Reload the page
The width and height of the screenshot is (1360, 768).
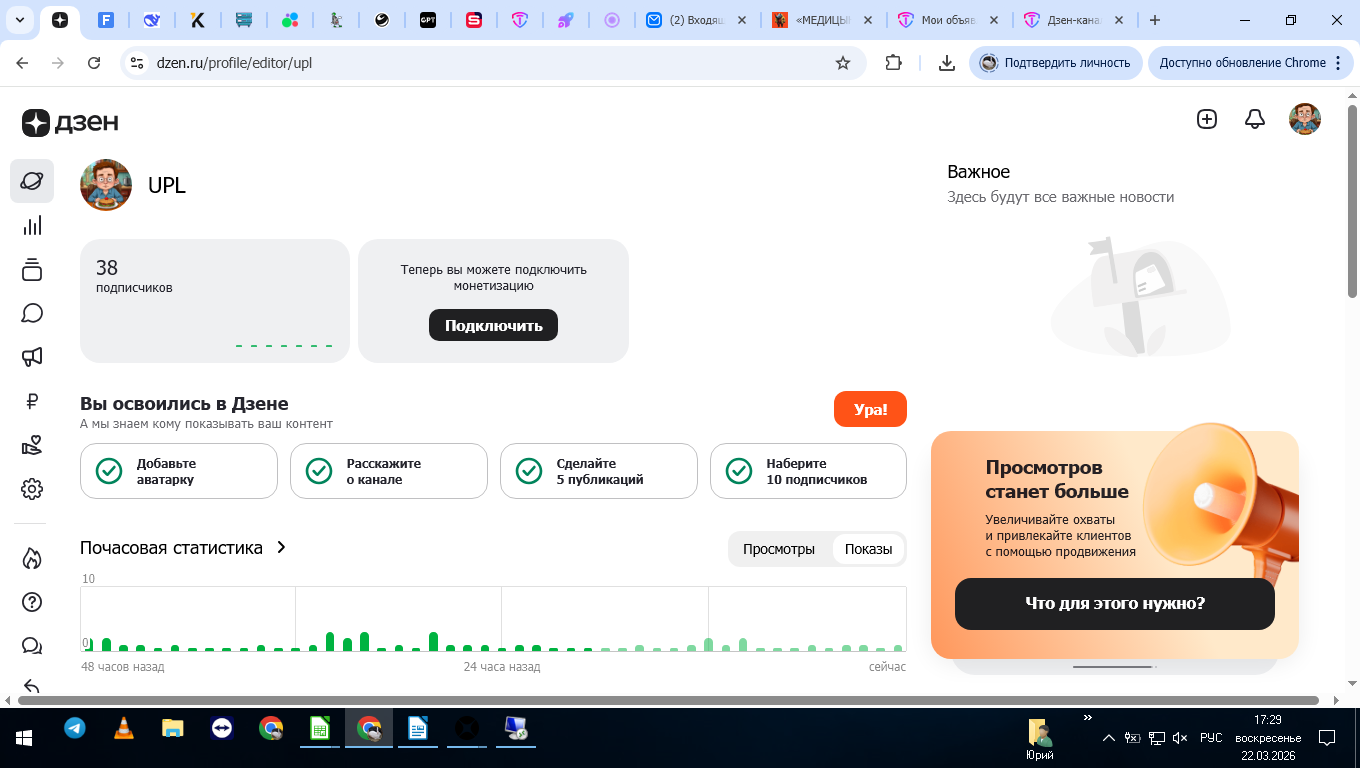coord(94,62)
